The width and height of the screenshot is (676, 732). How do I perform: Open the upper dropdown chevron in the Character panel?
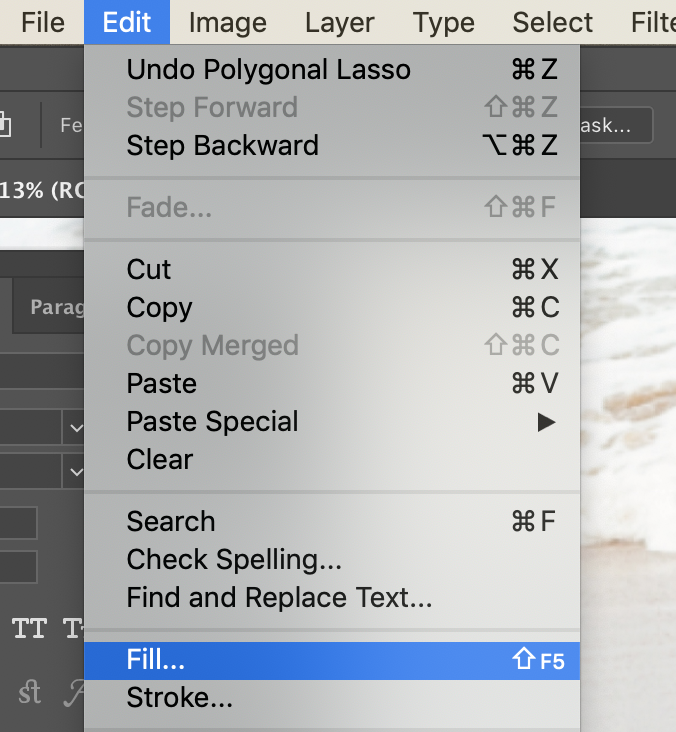click(x=76, y=429)
